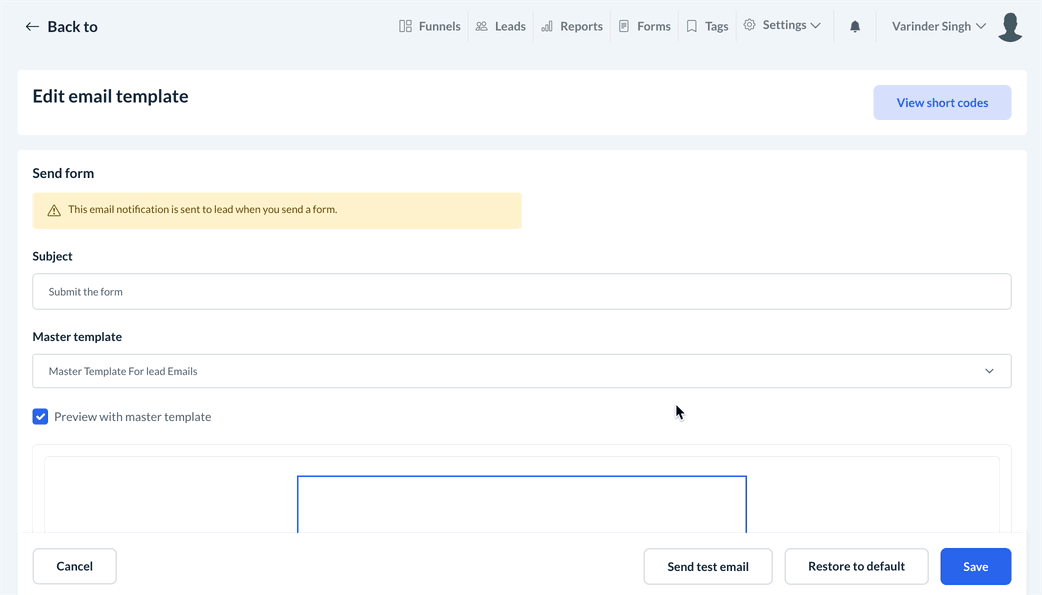Screen dimensions: 1042x595
Task: Click the Leads people icon
Action: (482, 26)
